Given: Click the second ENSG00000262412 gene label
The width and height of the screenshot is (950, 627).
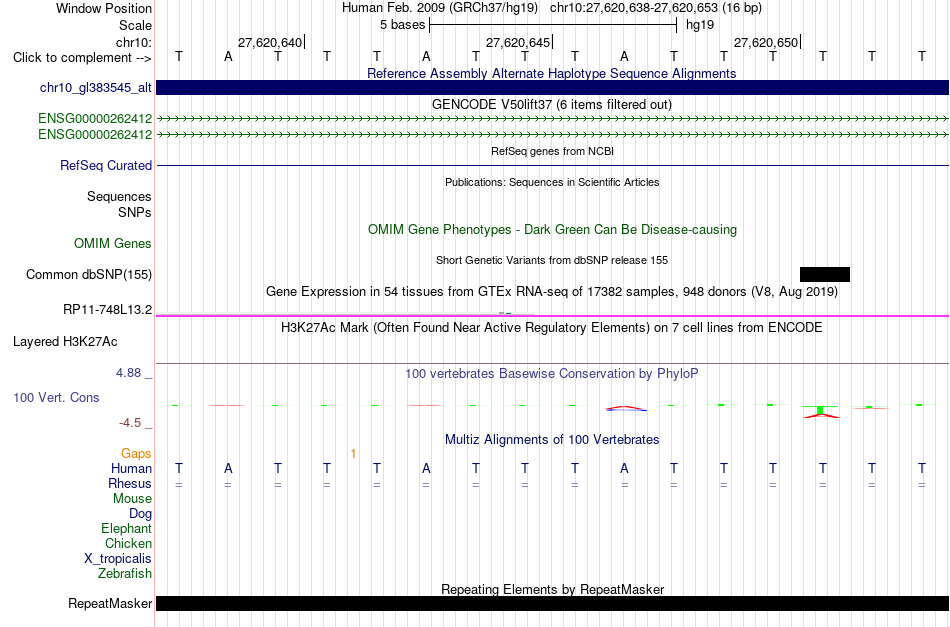Looking at the screenshot, I should click(x=95, y=134).
